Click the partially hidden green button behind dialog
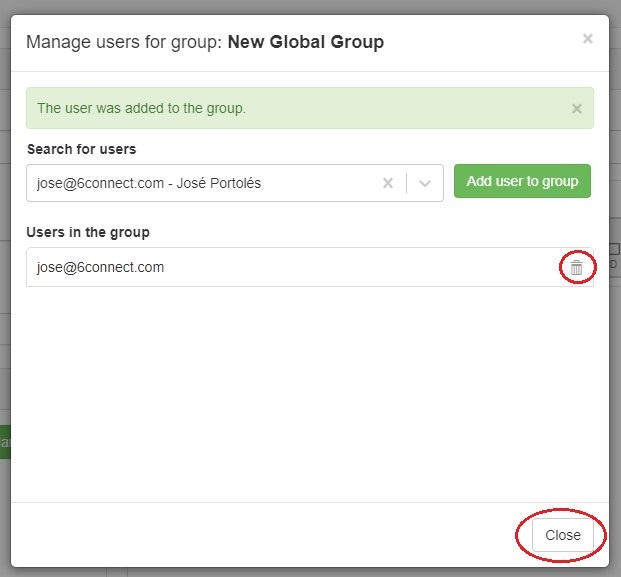Screen dimensions: 621x577 coord(5,442)
